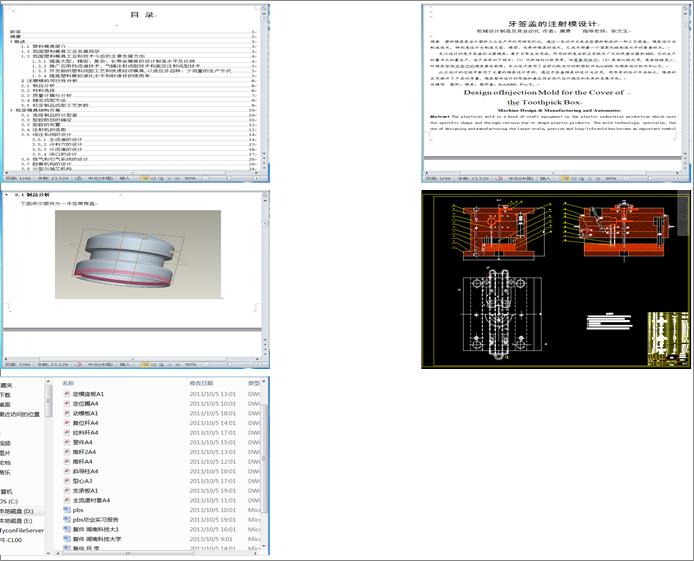Adjust zoom slider in abstract Word window
The height and width of the screenshot is (561, 694).
(651, 178)
